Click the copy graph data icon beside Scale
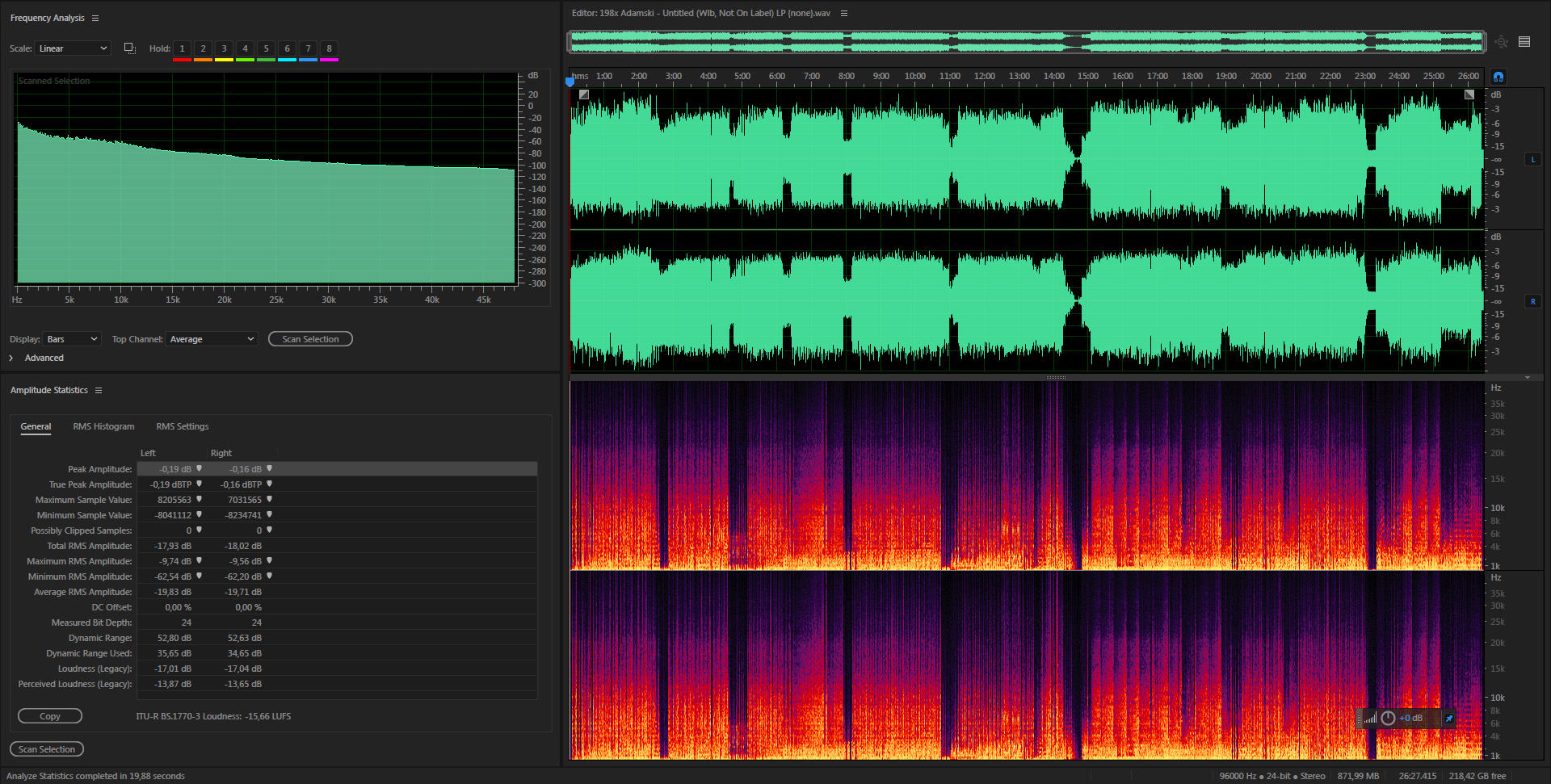The height and width of the screenshot is (784, 1551). click(129, 48)
